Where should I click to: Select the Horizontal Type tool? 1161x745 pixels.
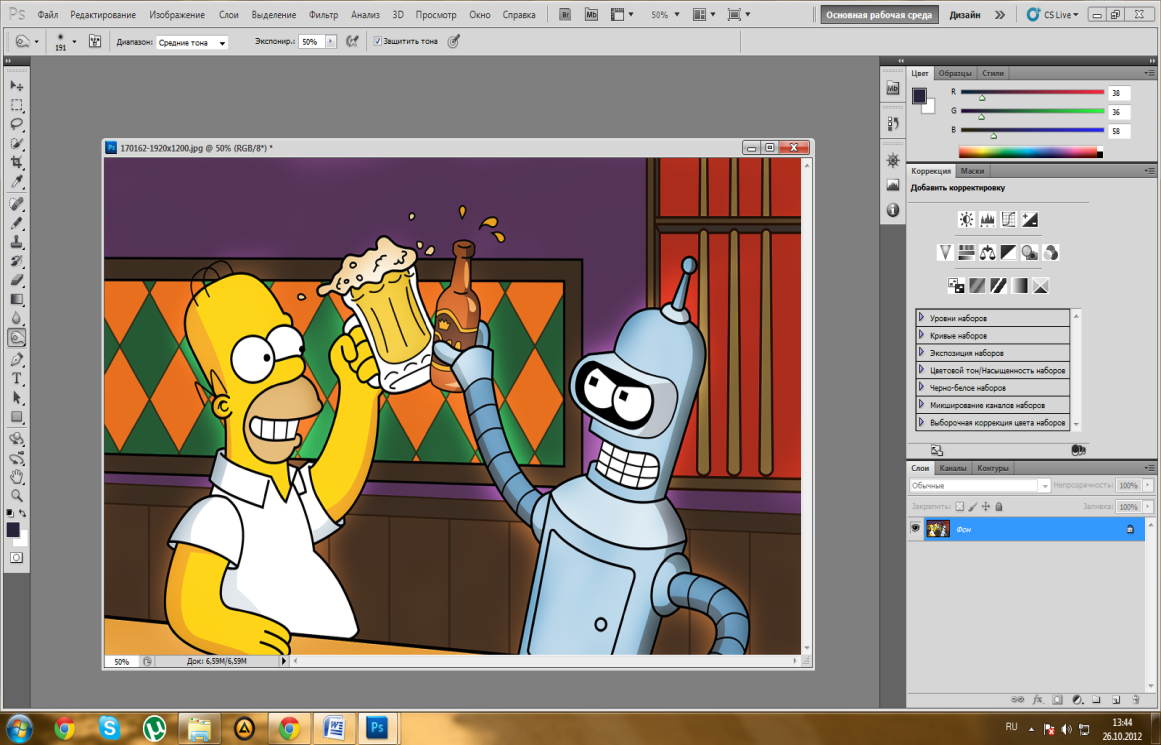[x=16, y=379]
